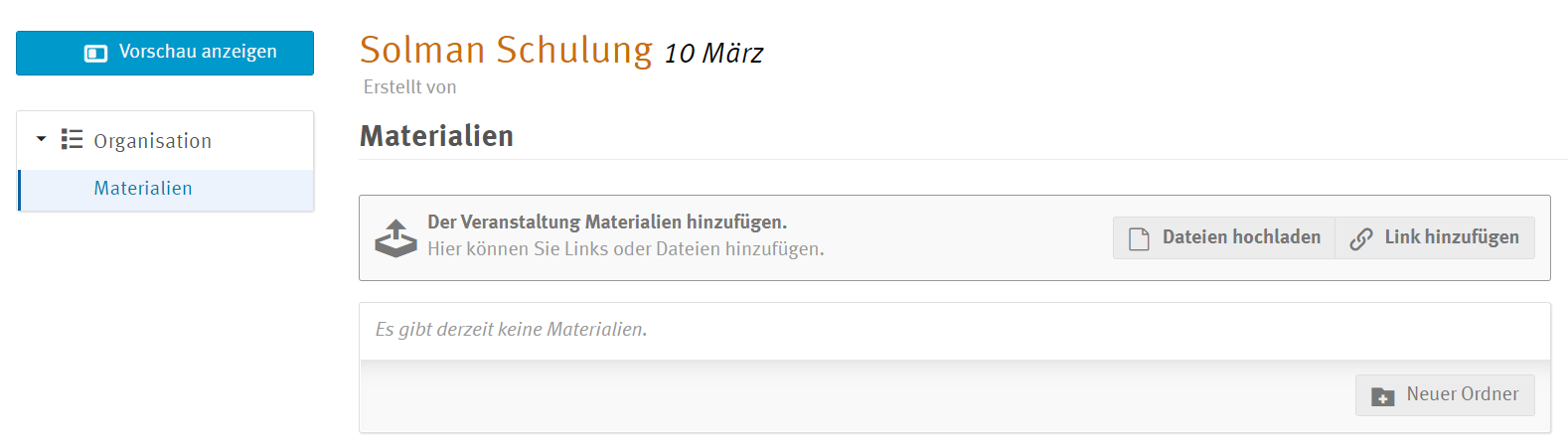Image resolution: width=1568 pixels, height=445 pixels.
Task: Click the document icon in Dateien hochladen
Action: click(x=1139, y=238)
